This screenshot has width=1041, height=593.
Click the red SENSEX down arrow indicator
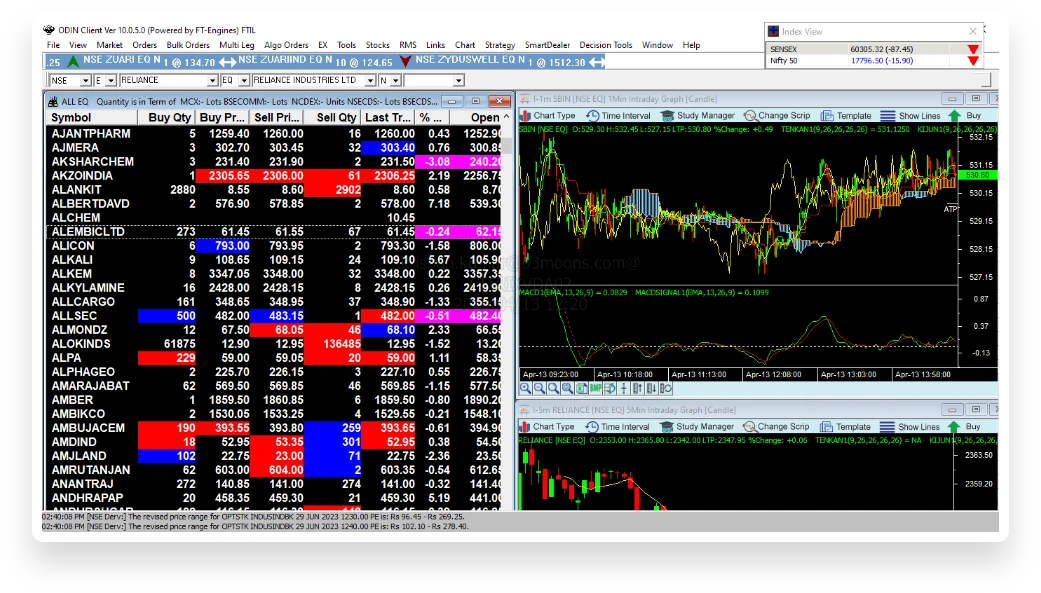point(973,48)
